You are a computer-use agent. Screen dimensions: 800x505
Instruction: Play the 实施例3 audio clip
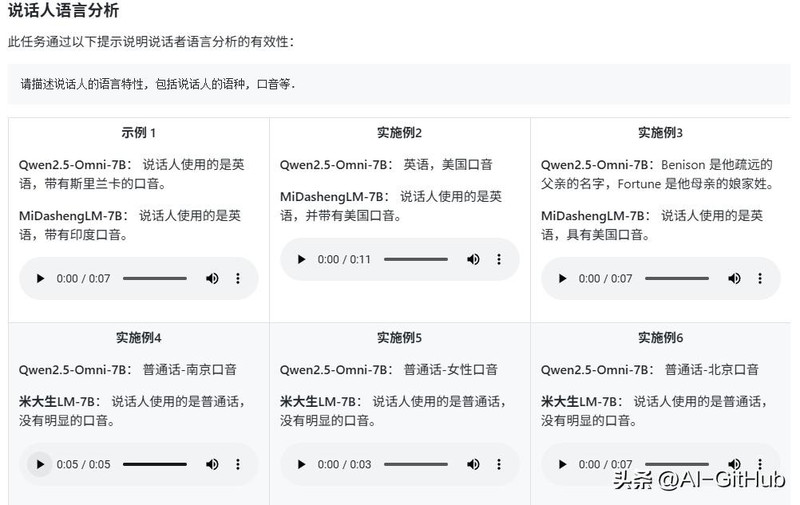click(x=562, y=279)
